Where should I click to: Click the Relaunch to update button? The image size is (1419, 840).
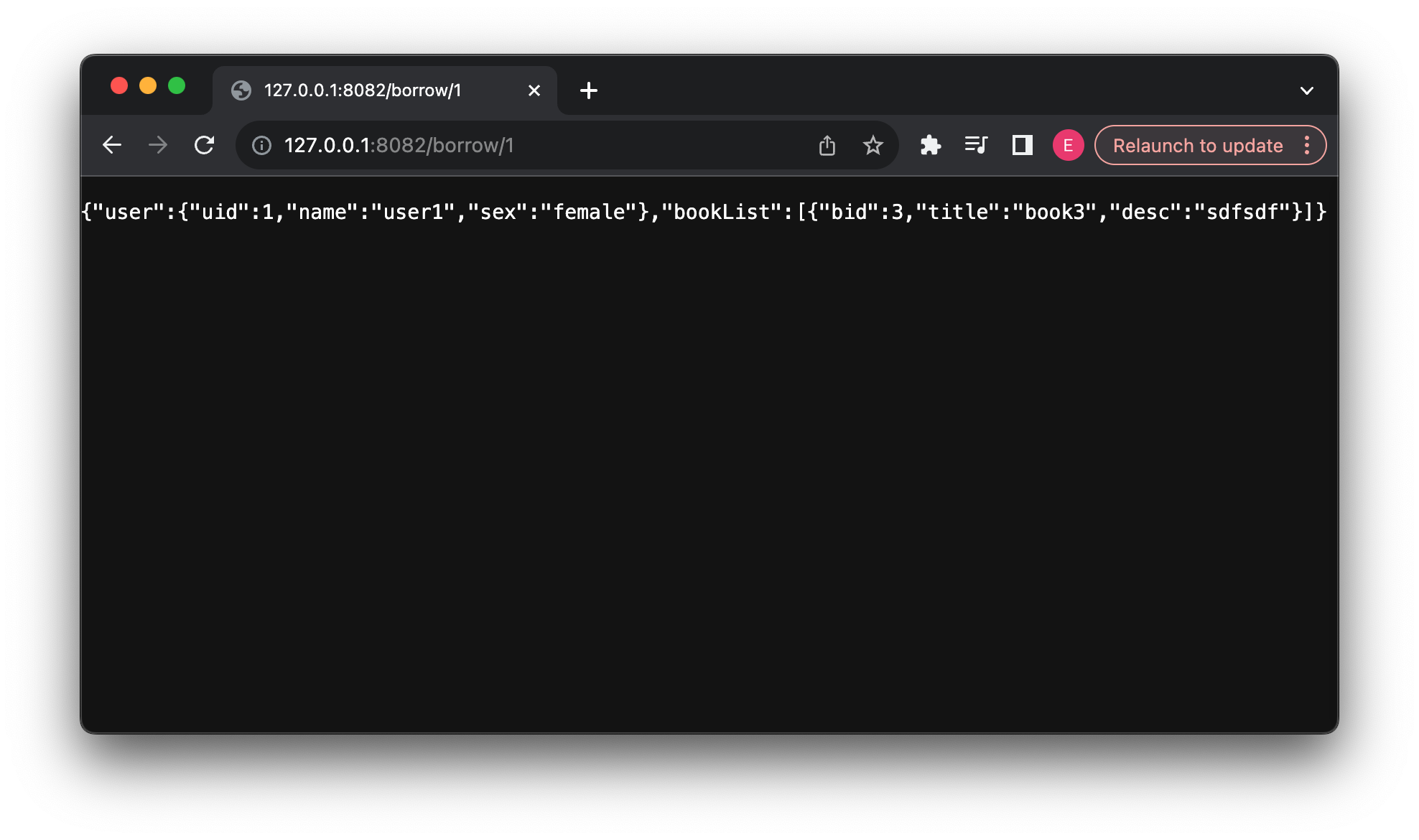[1198, 145]
